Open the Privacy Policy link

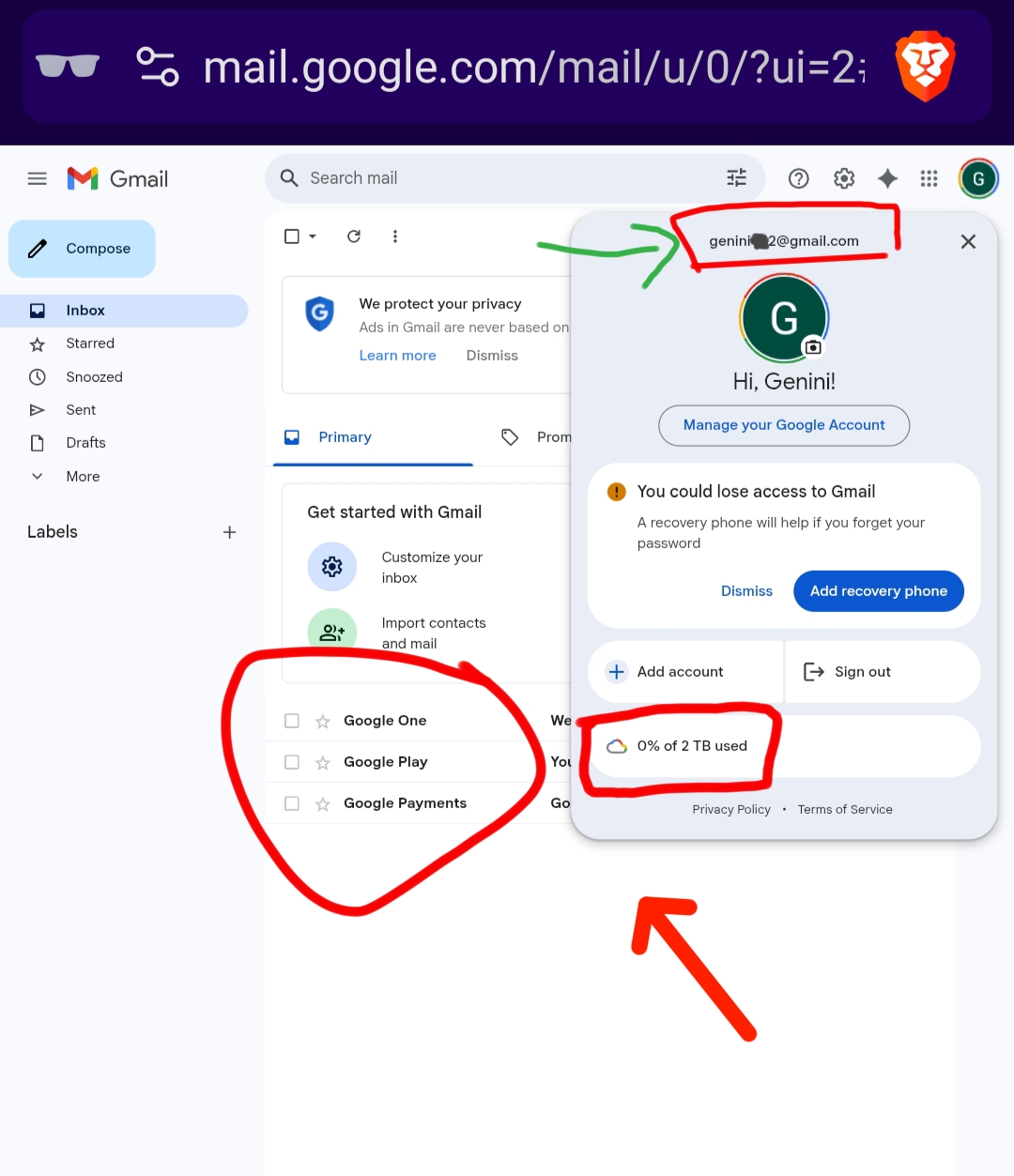click(731, 809)
